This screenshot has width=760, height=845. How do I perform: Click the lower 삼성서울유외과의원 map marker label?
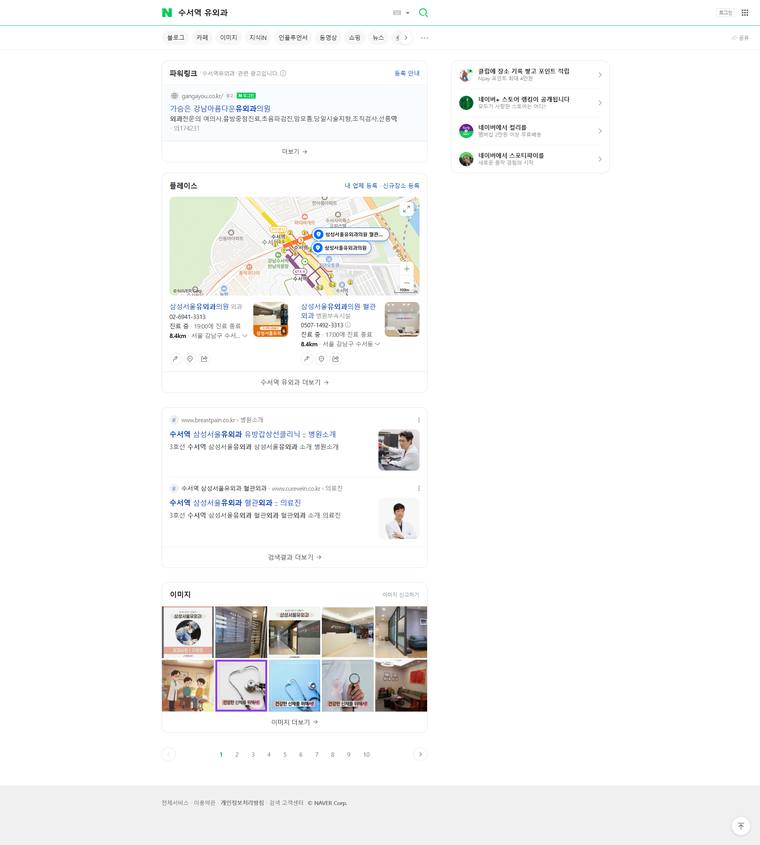[x=343, y=247]
